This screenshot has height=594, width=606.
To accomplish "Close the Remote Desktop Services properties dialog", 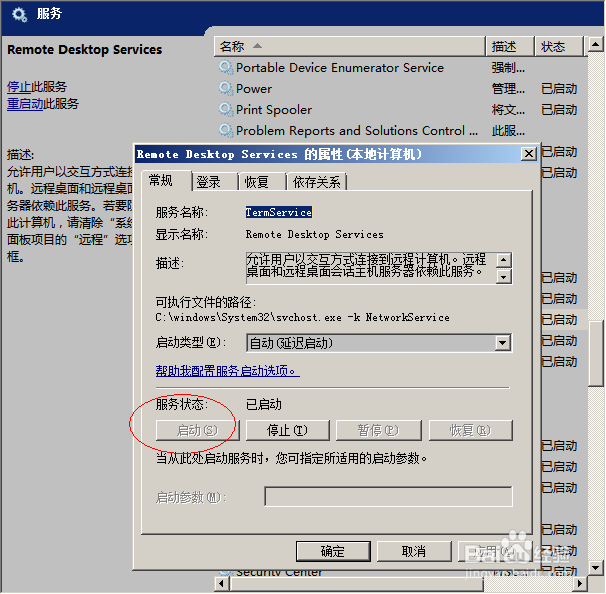I will (x=528, y=154).
